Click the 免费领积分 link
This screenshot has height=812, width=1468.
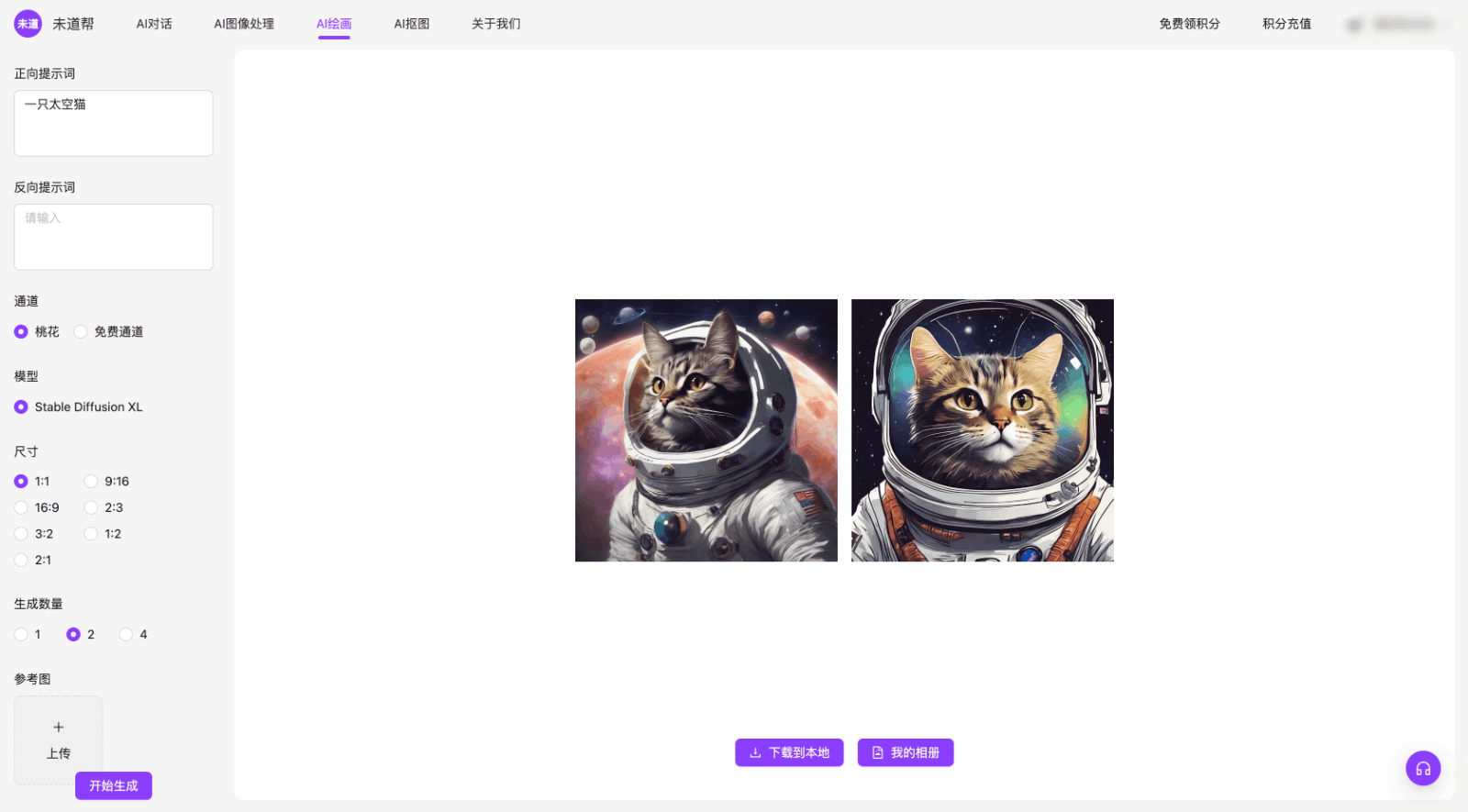[x=1189, y=24]
